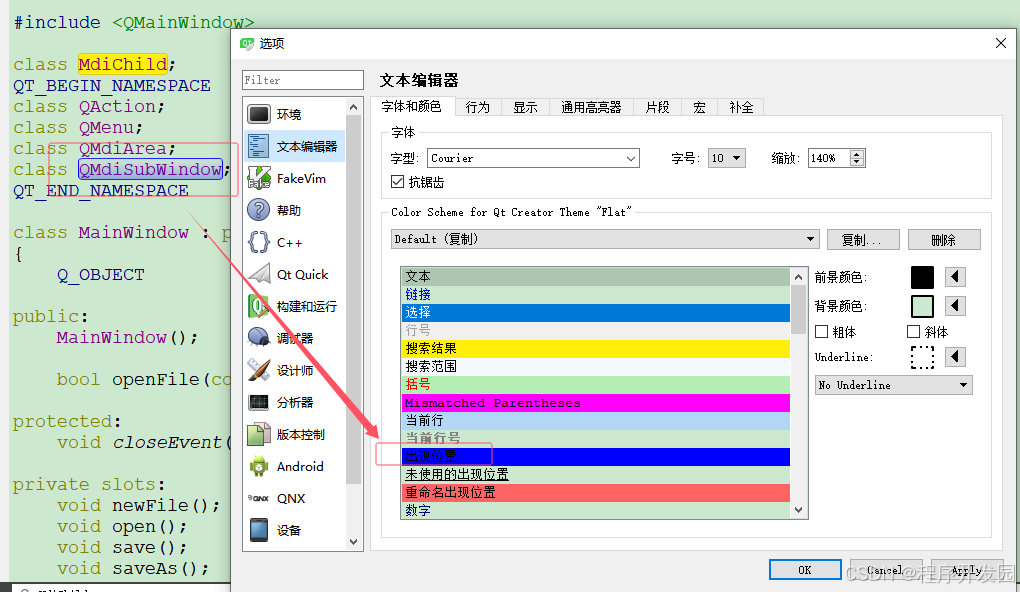Switch to the 补全 tab
Viewport: 1020px width, 592px height.
click(741, 107)
